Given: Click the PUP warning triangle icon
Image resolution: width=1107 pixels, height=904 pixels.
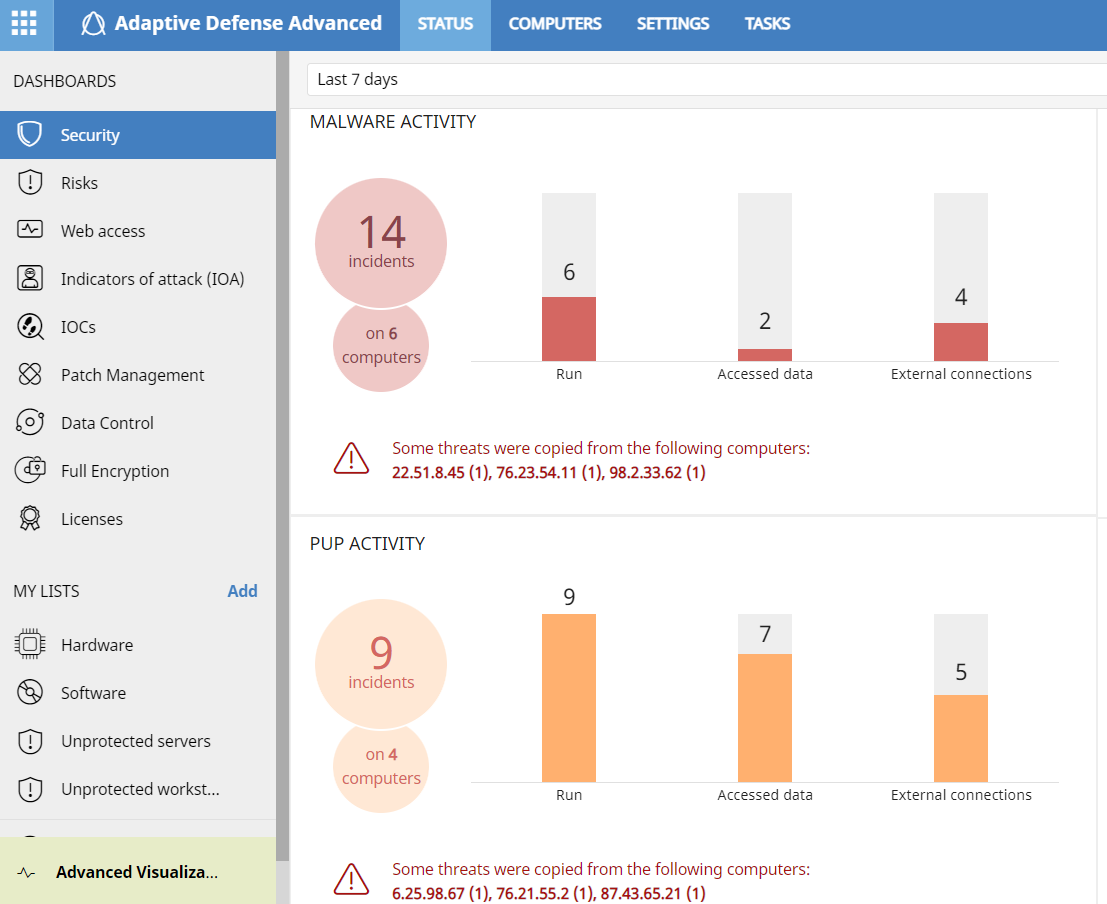Looking at the screenshot, I should pos(351,880).
